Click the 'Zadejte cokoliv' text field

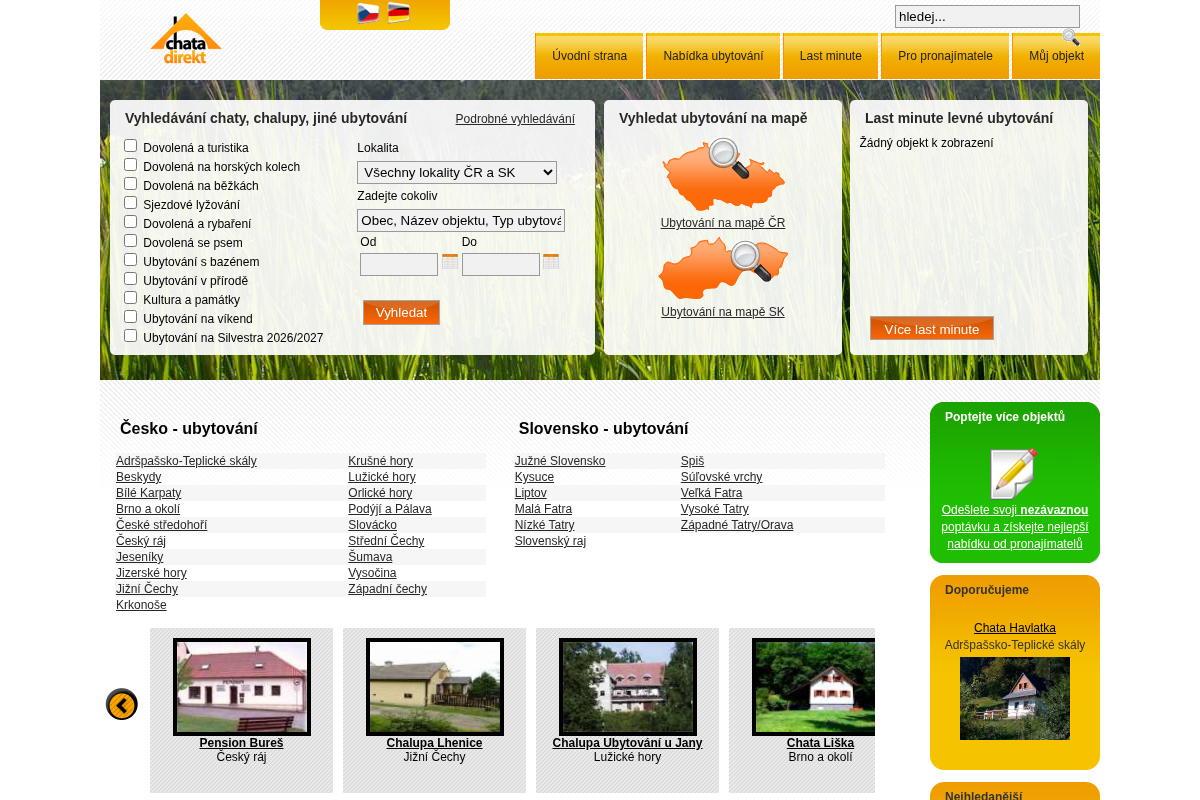point(461,220)
